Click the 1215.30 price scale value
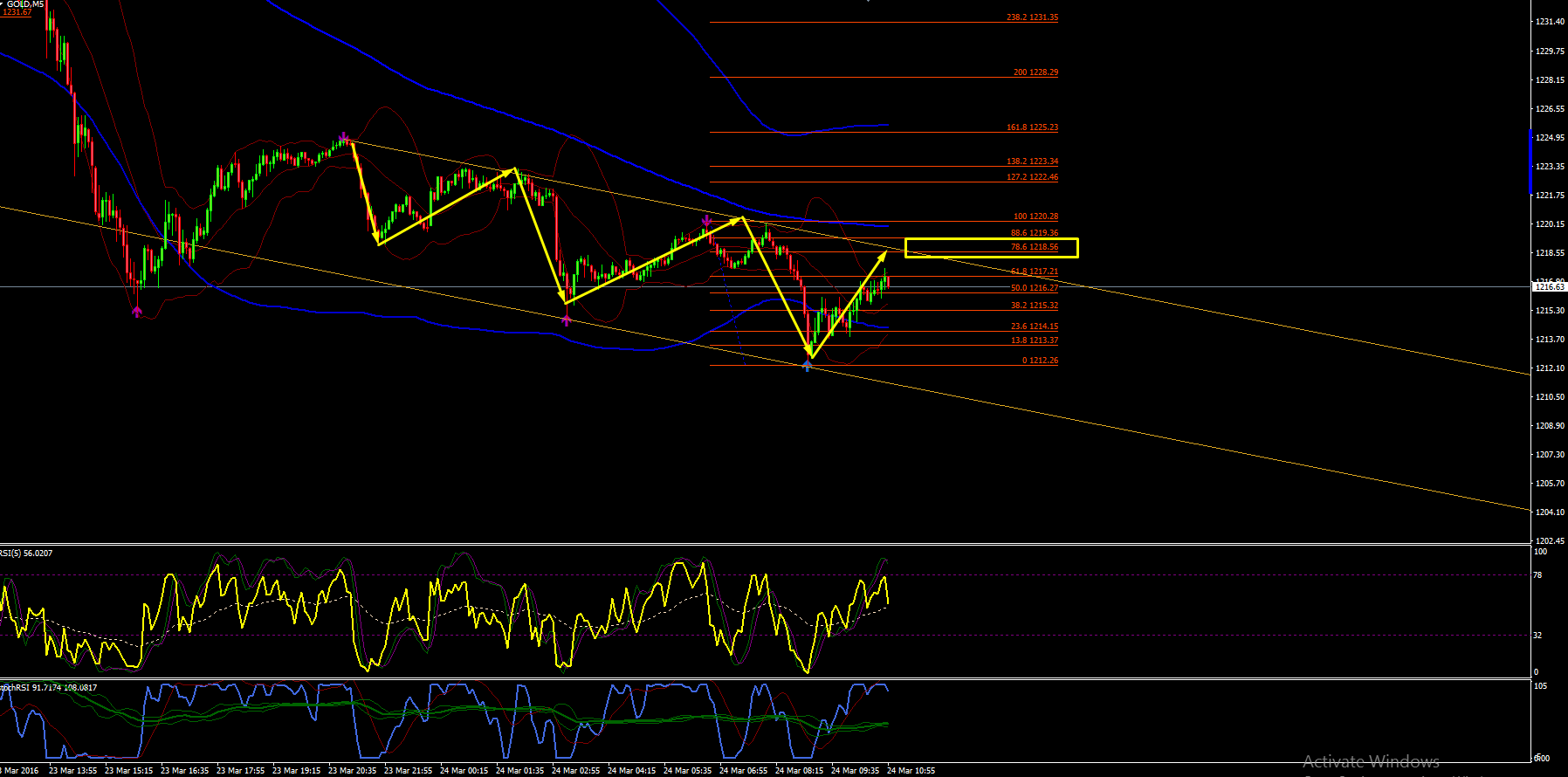Viewport: 1568px width, 777px height. click(1550, 311)
